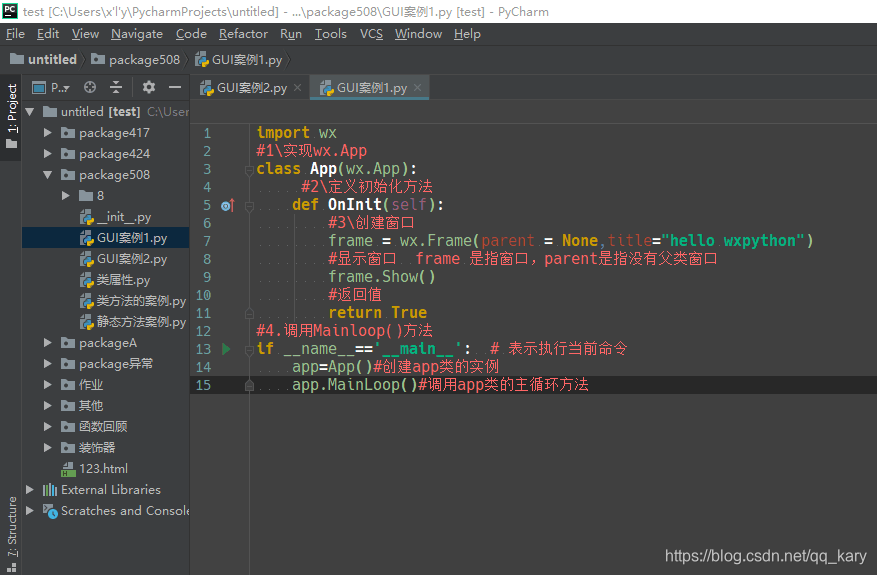This screenshot has height=575, width=877.
Task: Click the override gutter icon on line 5
Action: coord(228,205)
